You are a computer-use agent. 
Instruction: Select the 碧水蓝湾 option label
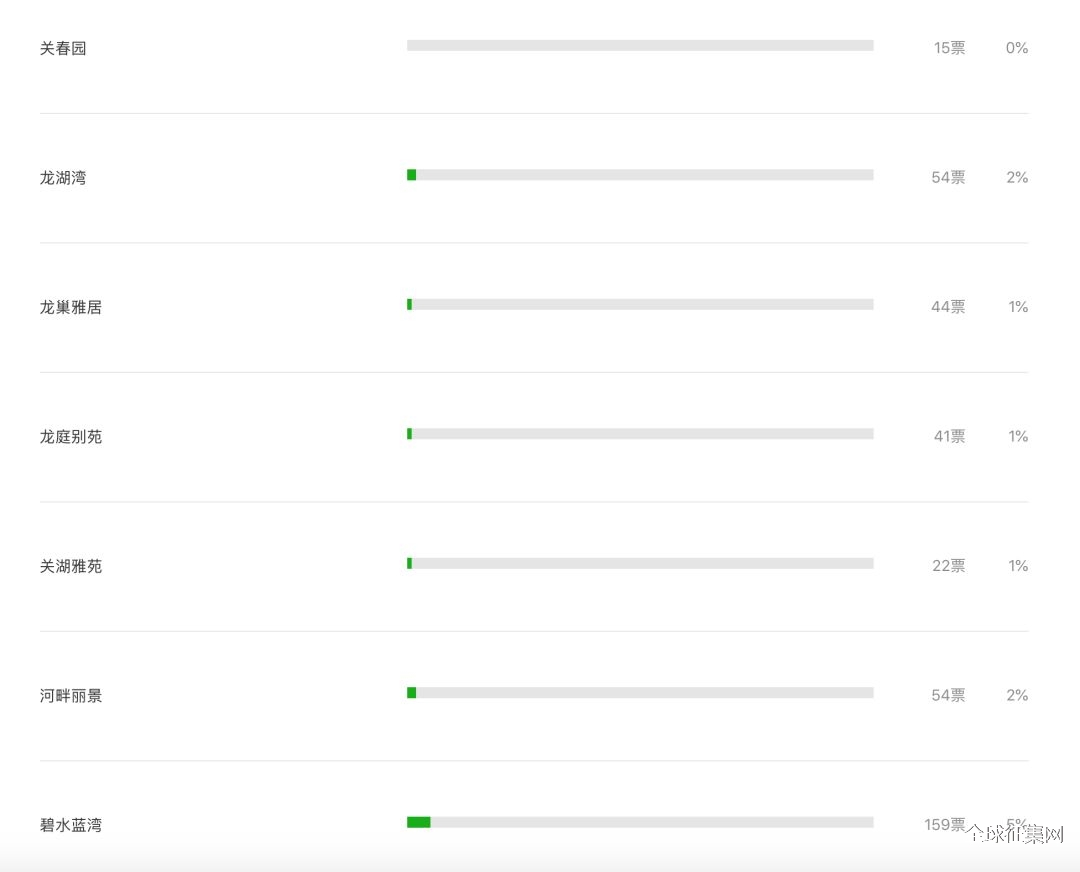click(x=71, y=825)
